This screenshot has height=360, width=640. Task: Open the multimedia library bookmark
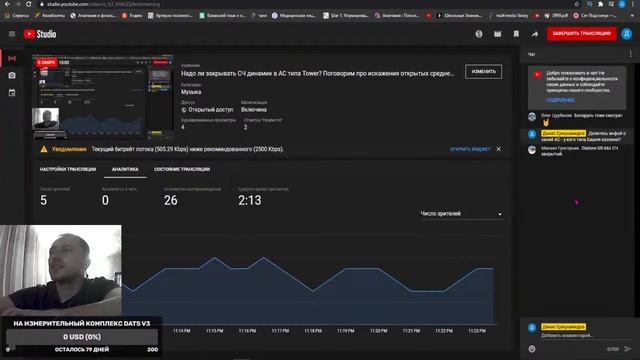point(508,16)
